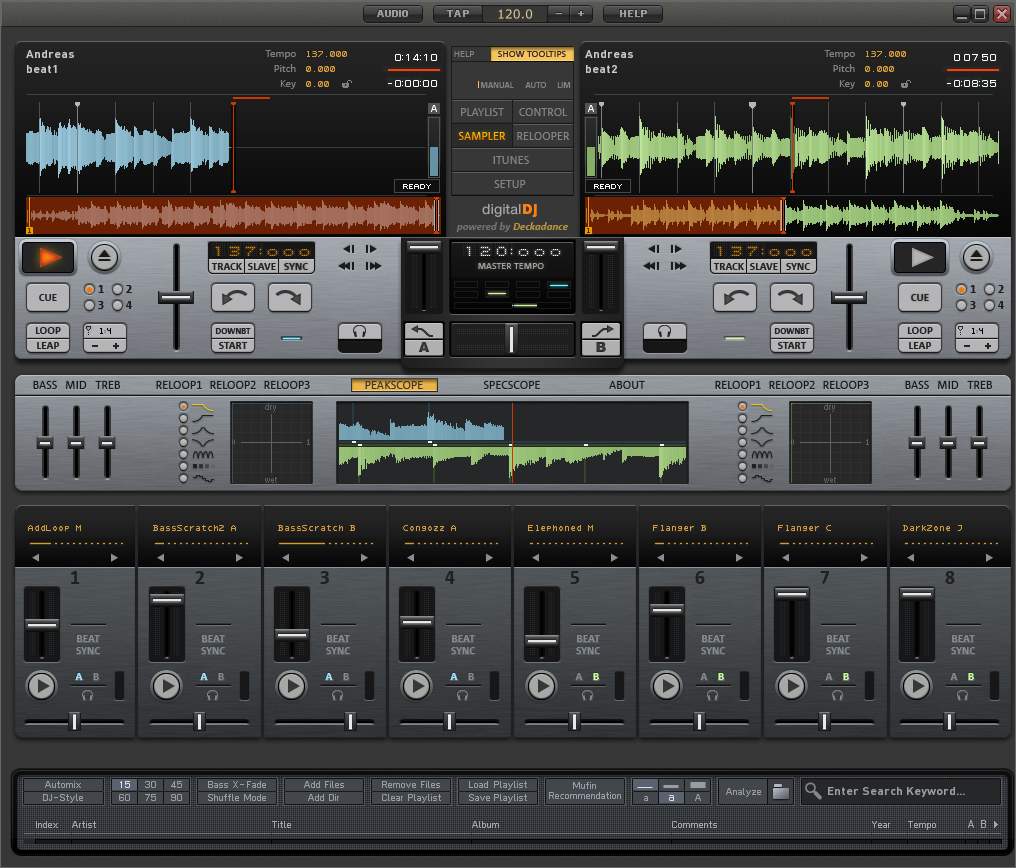This screenshot has height=868, width=1016.
Task: Increase the master tempo with plus button
Action: 581,14
